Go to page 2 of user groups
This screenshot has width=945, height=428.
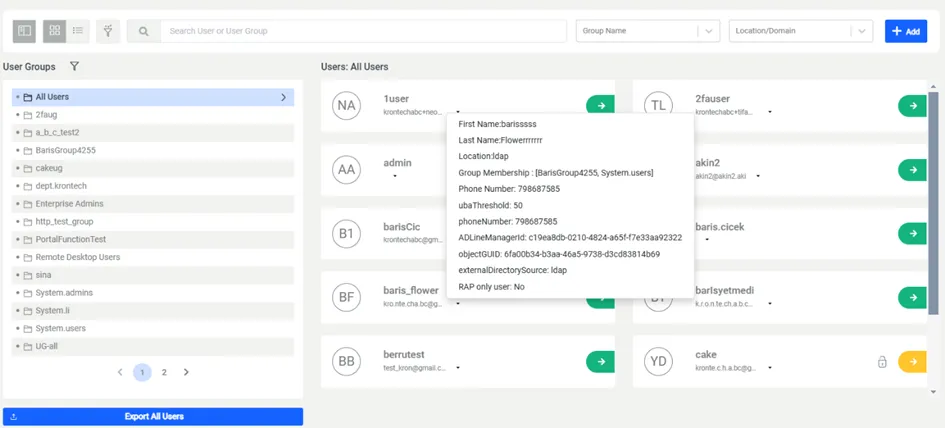pos(164,372)
